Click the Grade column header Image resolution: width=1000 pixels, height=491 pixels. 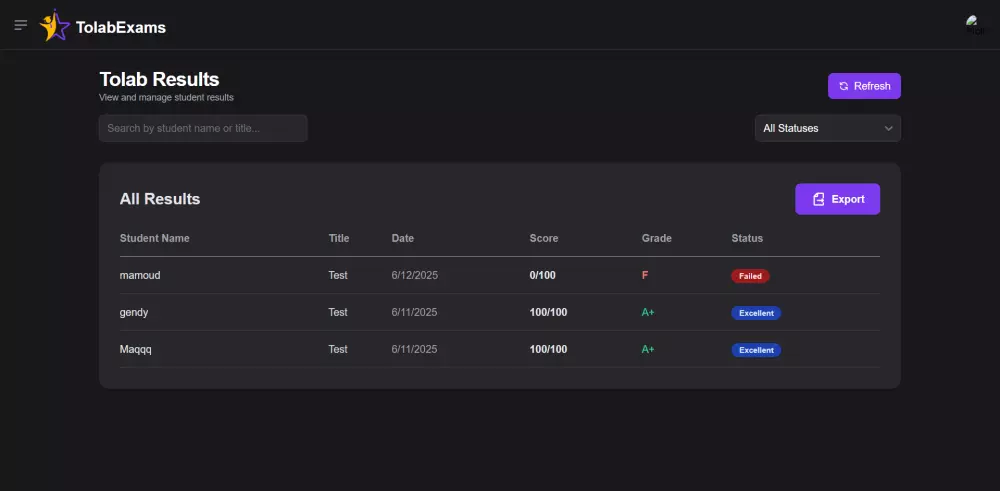point(657,238)
